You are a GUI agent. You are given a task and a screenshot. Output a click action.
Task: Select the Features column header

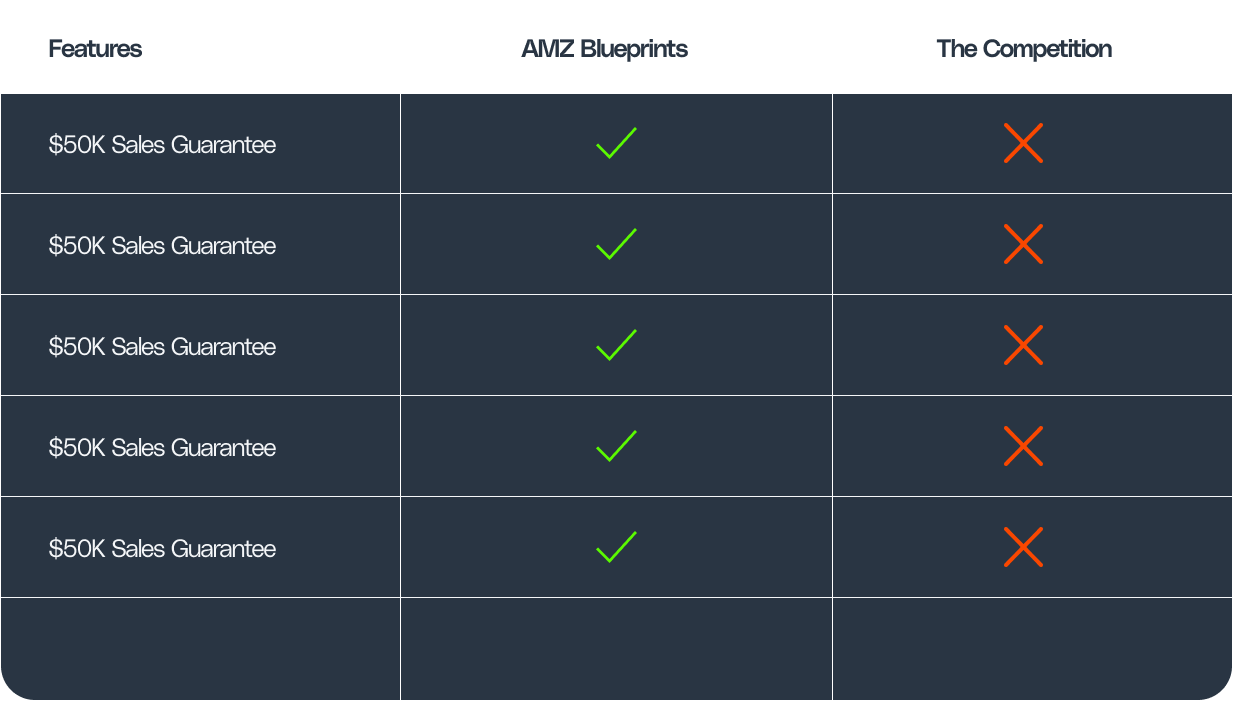pos(95,49)
